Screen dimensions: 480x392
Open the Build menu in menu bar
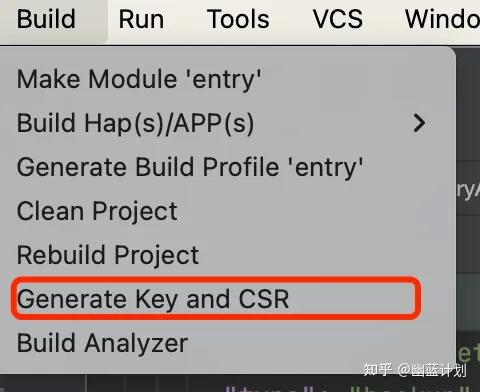[46, 19]
